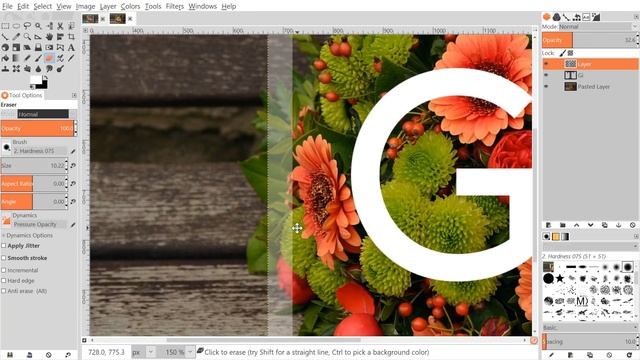640x360 pixels.
Task: Switch to the Undo History dock tab
Action: pos(576,17)
